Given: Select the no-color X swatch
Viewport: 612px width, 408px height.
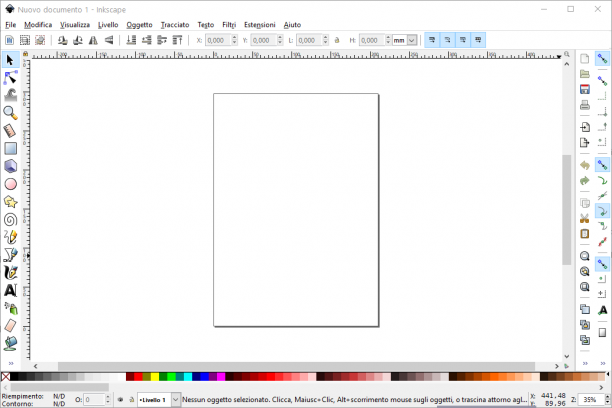Looking at the screenshot, I should click(5, 377).
